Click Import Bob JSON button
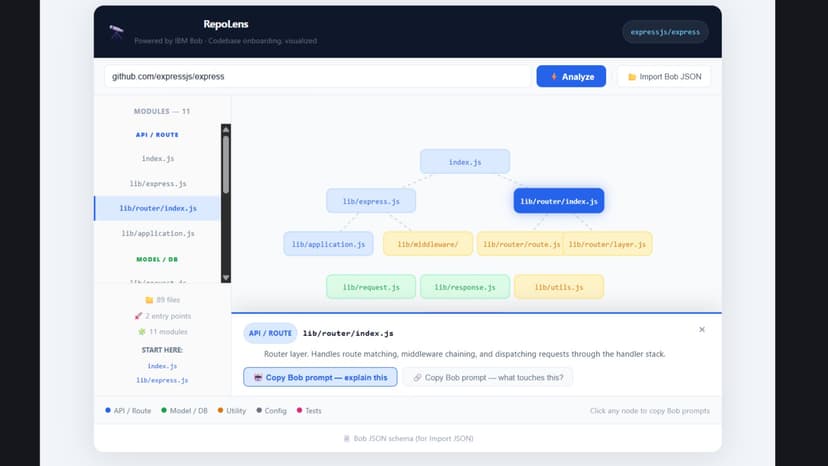The height and width of the screenshot is (466, 828). click(664, 77)
